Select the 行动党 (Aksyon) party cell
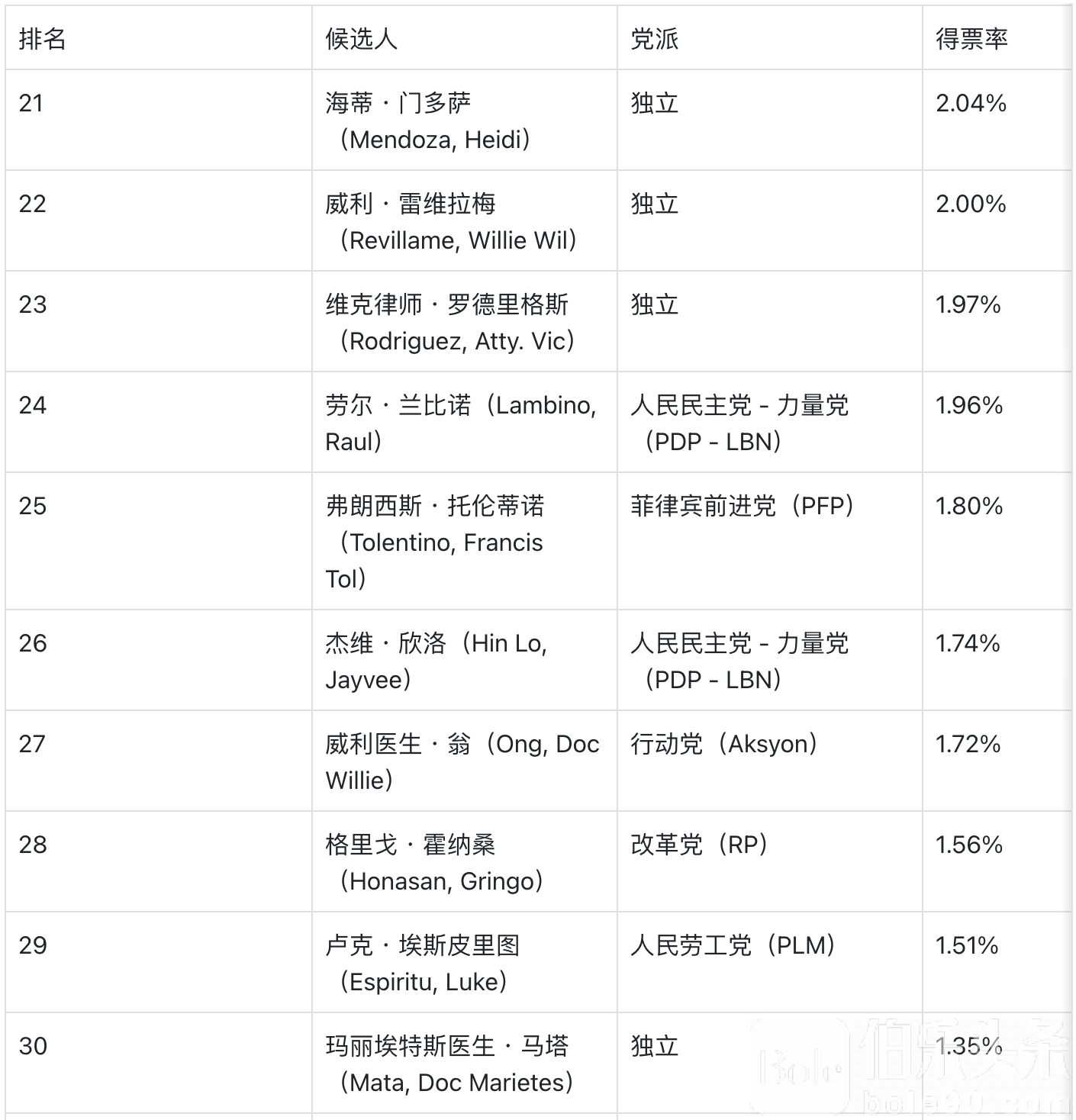 click(x=724, y=744)
